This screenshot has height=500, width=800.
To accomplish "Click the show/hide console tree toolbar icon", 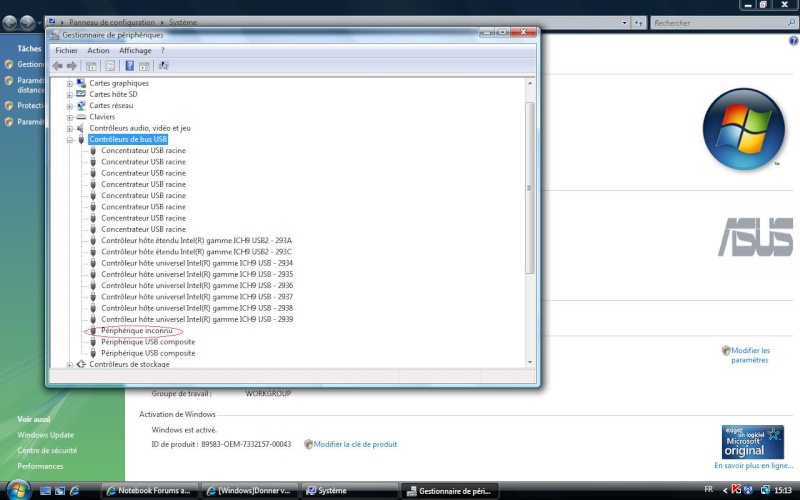I will pos(91,66).
